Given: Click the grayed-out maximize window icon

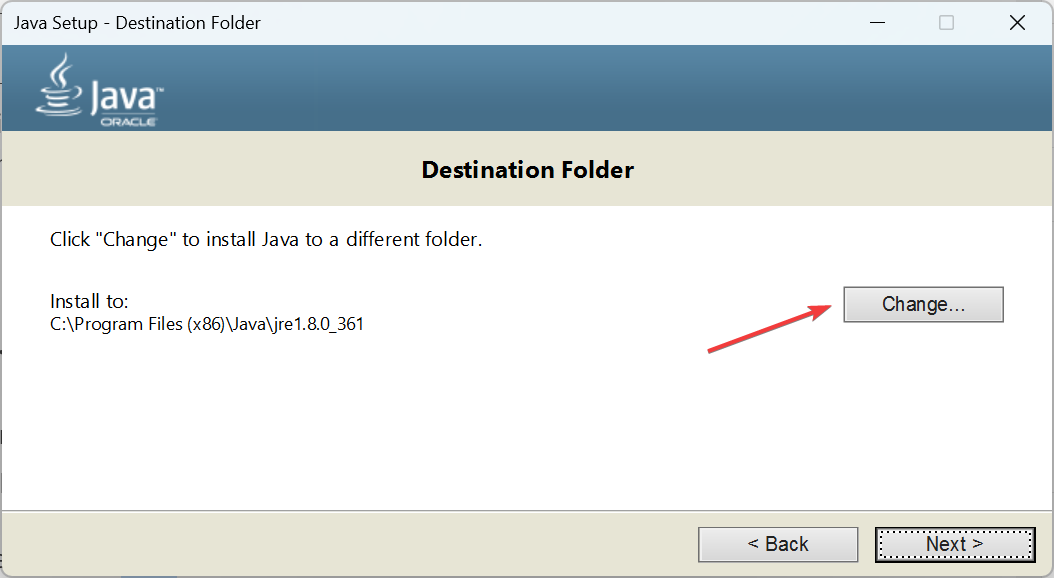Looking at the screenshot, I should [x=946, y=23].
